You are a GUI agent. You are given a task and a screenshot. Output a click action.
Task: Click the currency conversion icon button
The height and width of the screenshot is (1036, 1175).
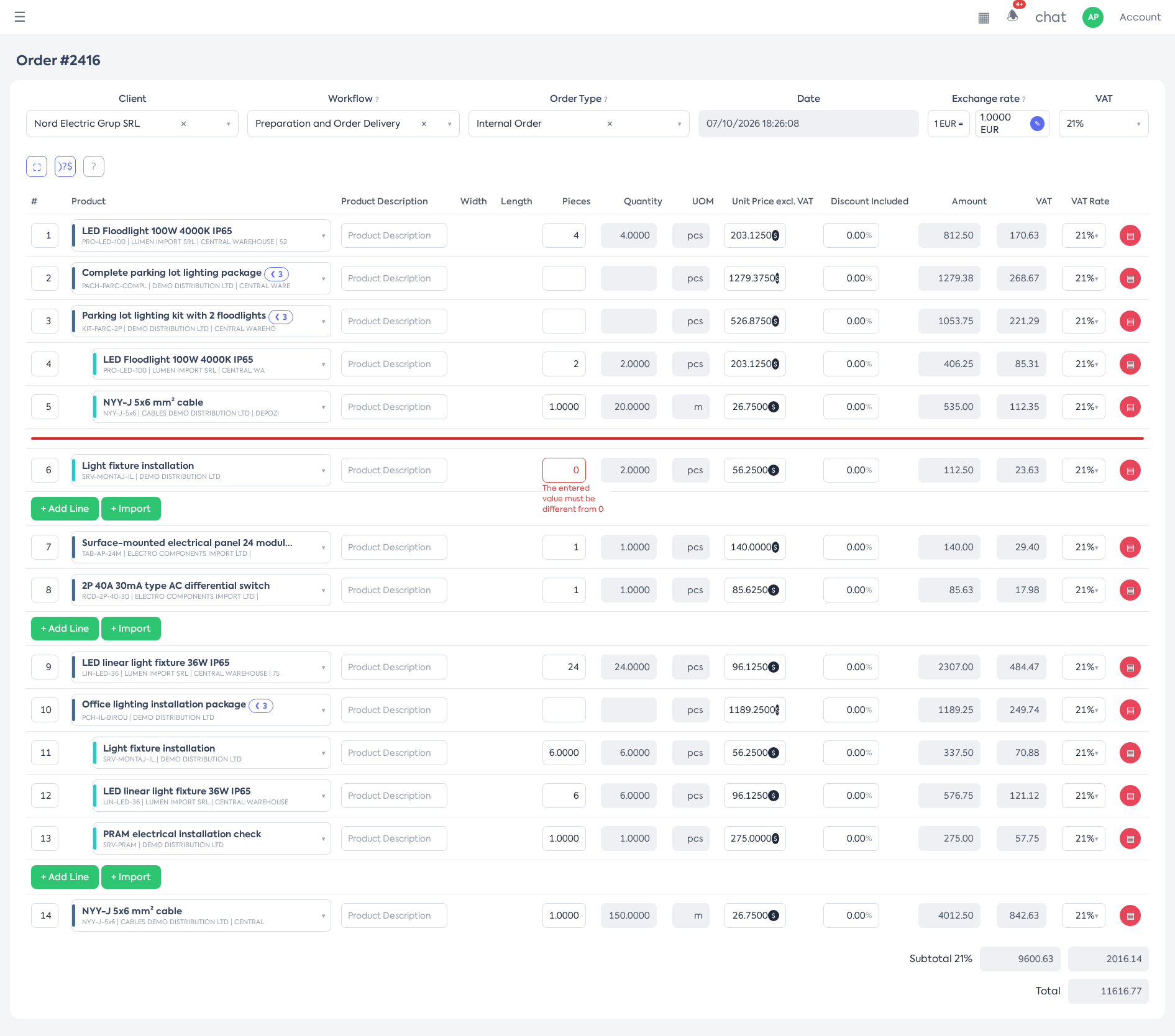65,166
